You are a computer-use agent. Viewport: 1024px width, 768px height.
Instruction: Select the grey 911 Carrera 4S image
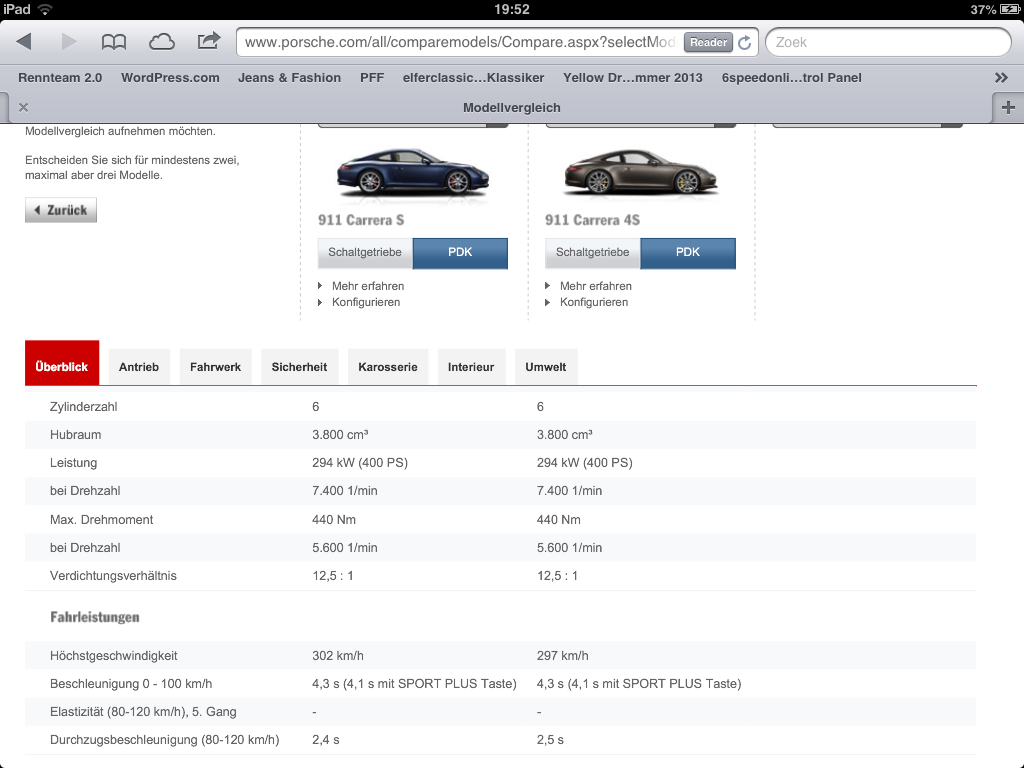tap(640, 172)
